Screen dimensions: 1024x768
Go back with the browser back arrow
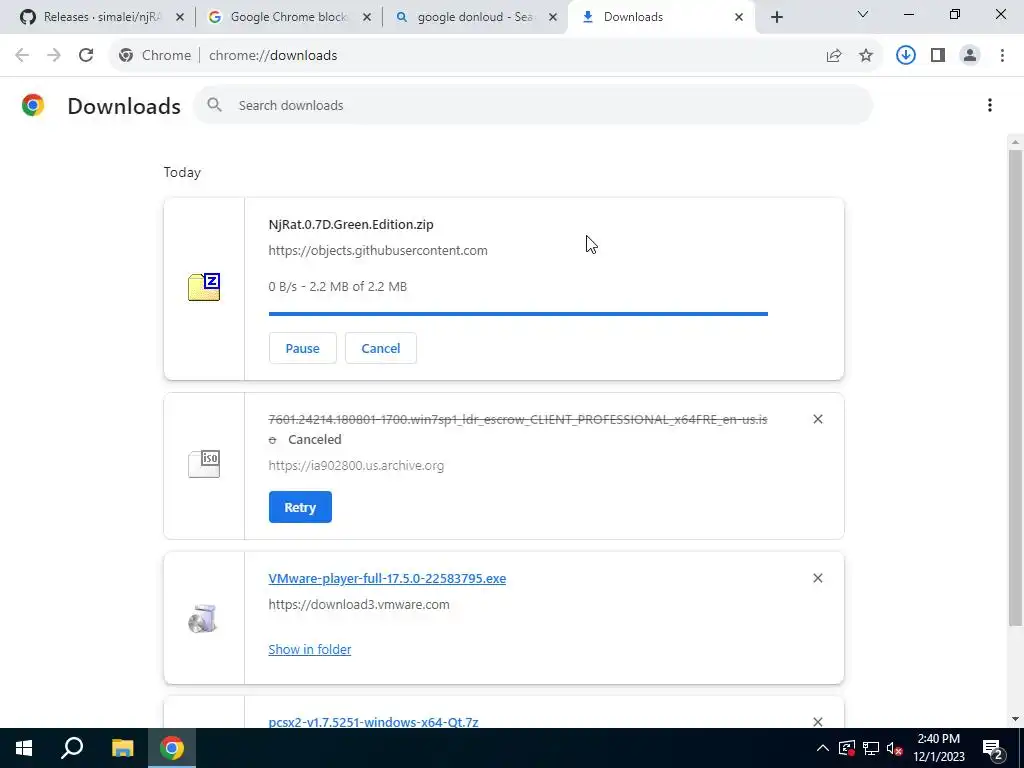pyautogui.click(x=22, y=56)
